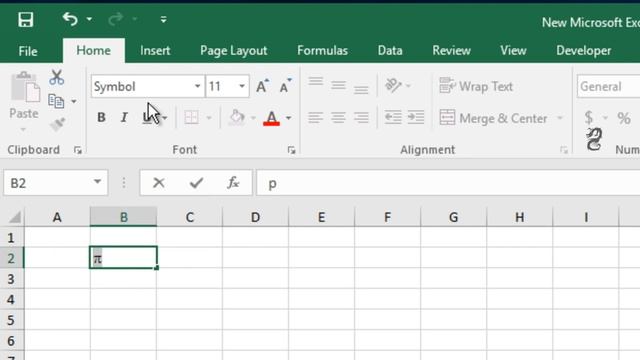Select column G header
This screenshot has height=360, width=640.
pos(453,217)
